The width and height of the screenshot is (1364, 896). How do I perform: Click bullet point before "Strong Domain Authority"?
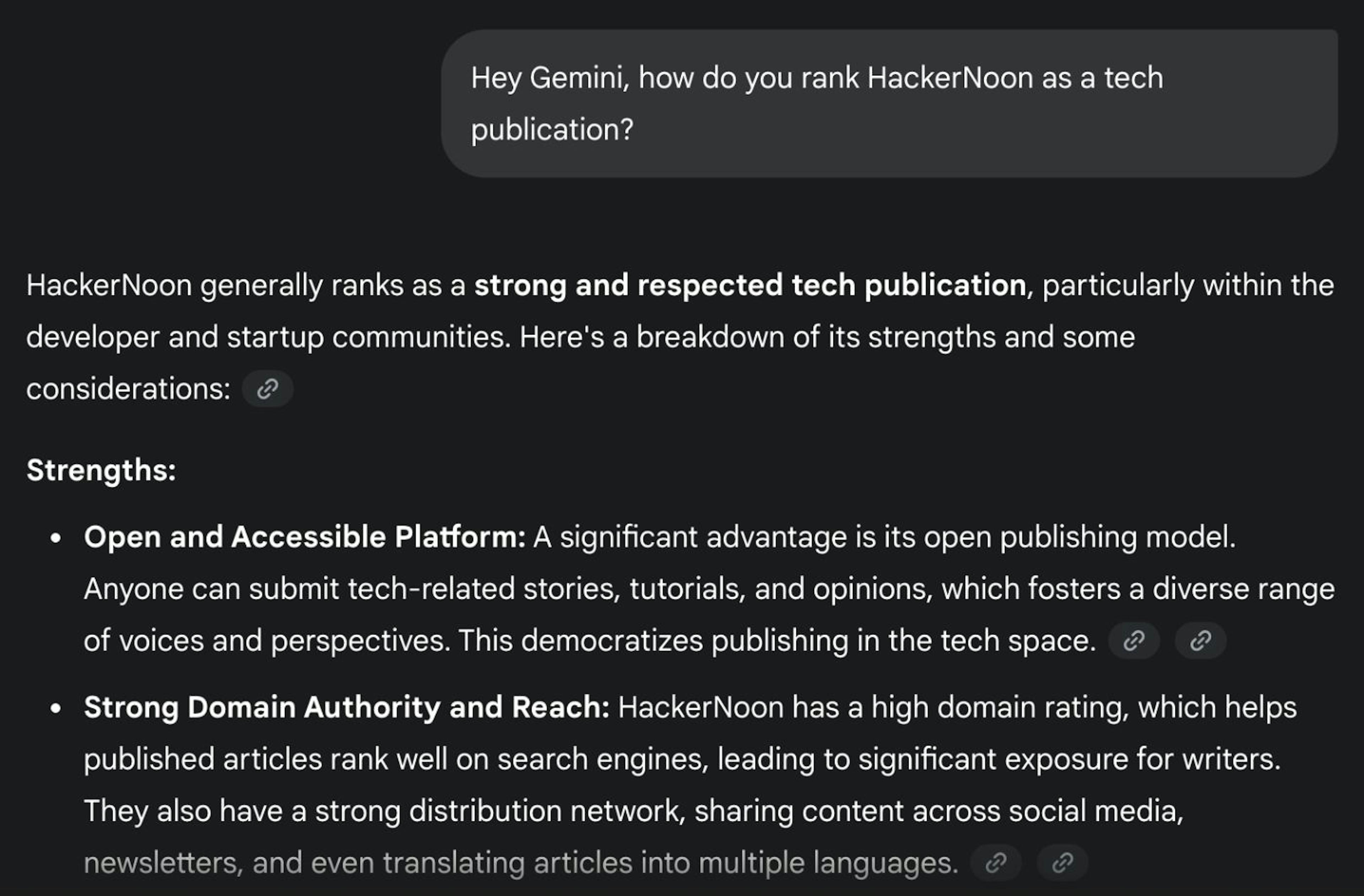pyautogui.click(x=56, y=708)
